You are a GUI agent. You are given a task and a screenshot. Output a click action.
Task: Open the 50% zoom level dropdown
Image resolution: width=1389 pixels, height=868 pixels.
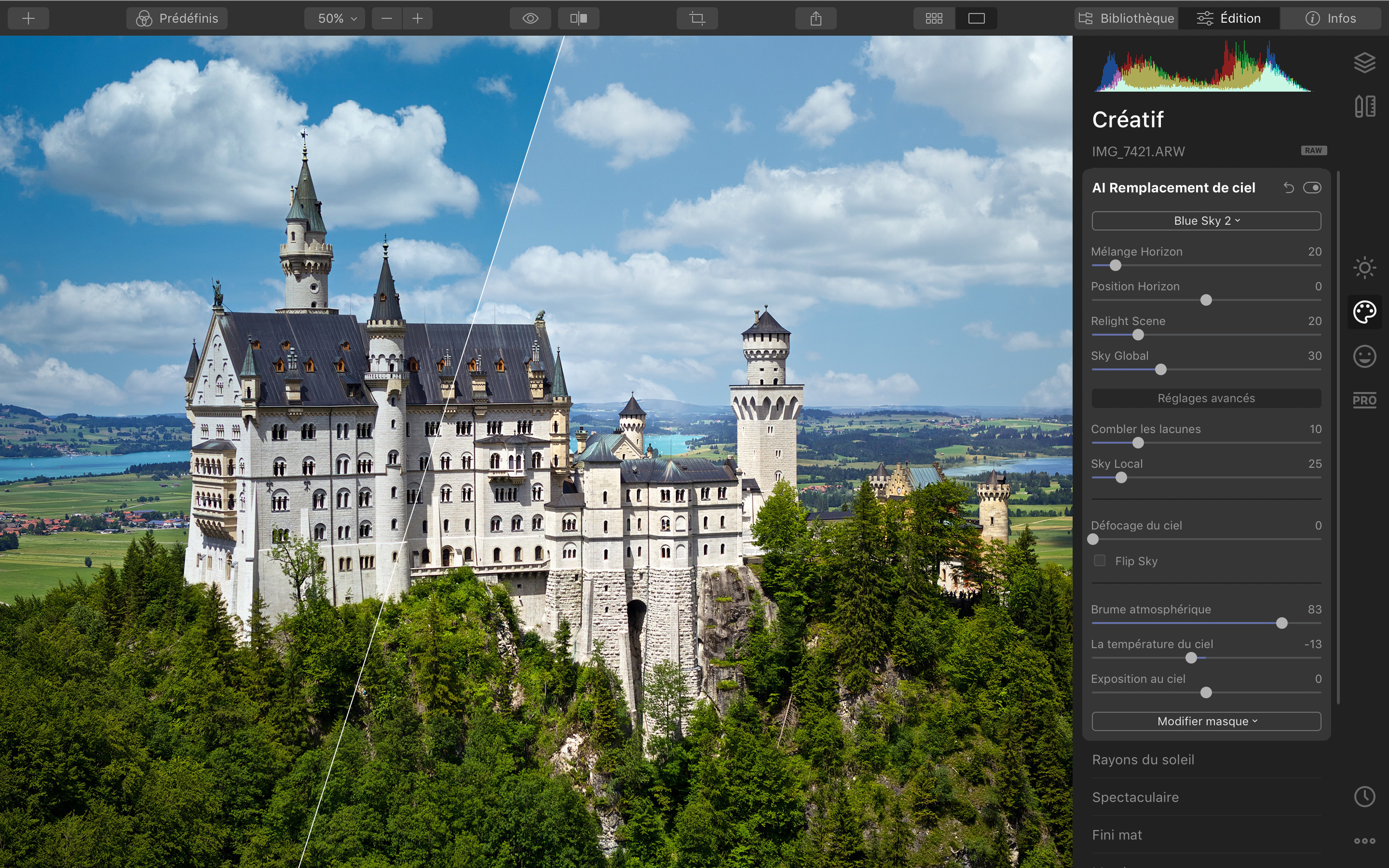pos(338,18)
